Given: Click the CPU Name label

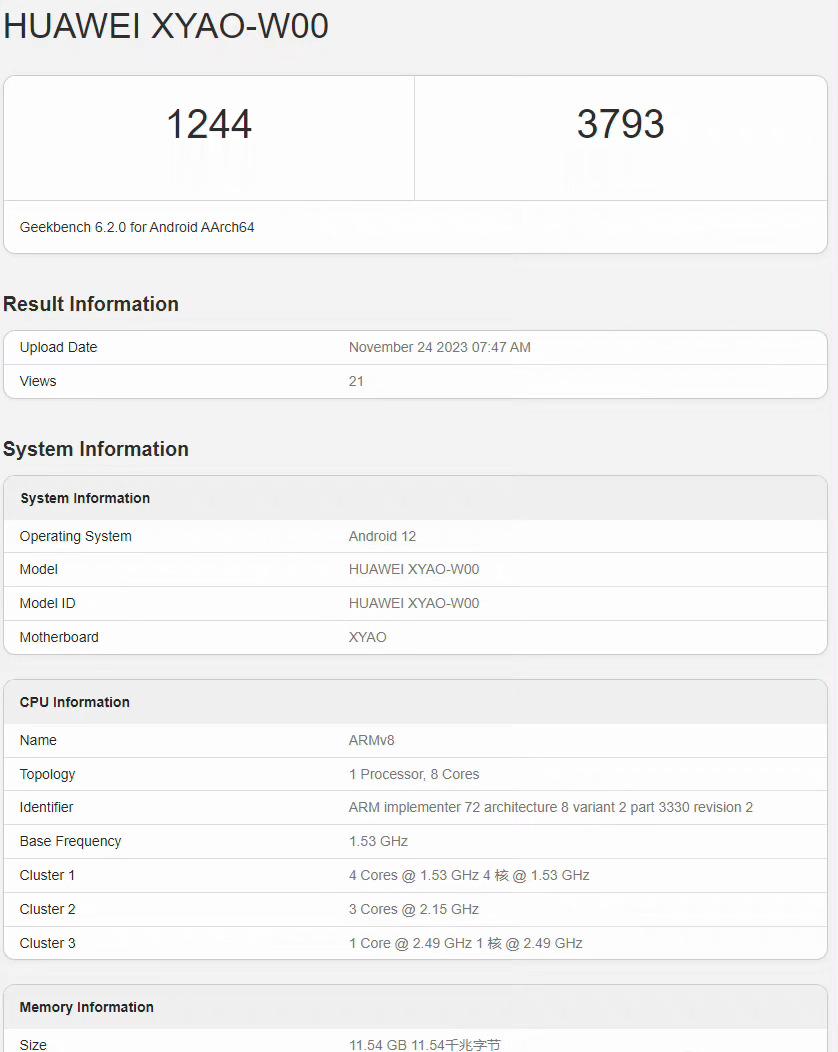Looking at the screenshot, I should point(38,740).
